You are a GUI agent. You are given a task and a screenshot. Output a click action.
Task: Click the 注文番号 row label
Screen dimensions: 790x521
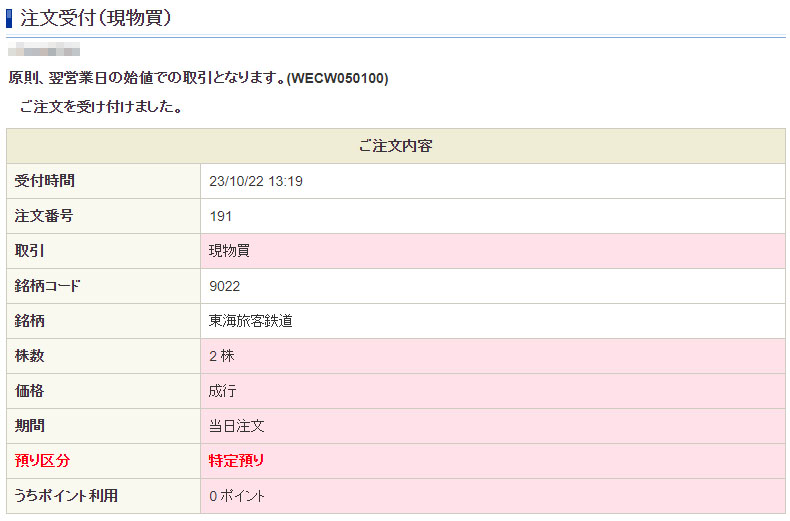click(x=43, y=216)
